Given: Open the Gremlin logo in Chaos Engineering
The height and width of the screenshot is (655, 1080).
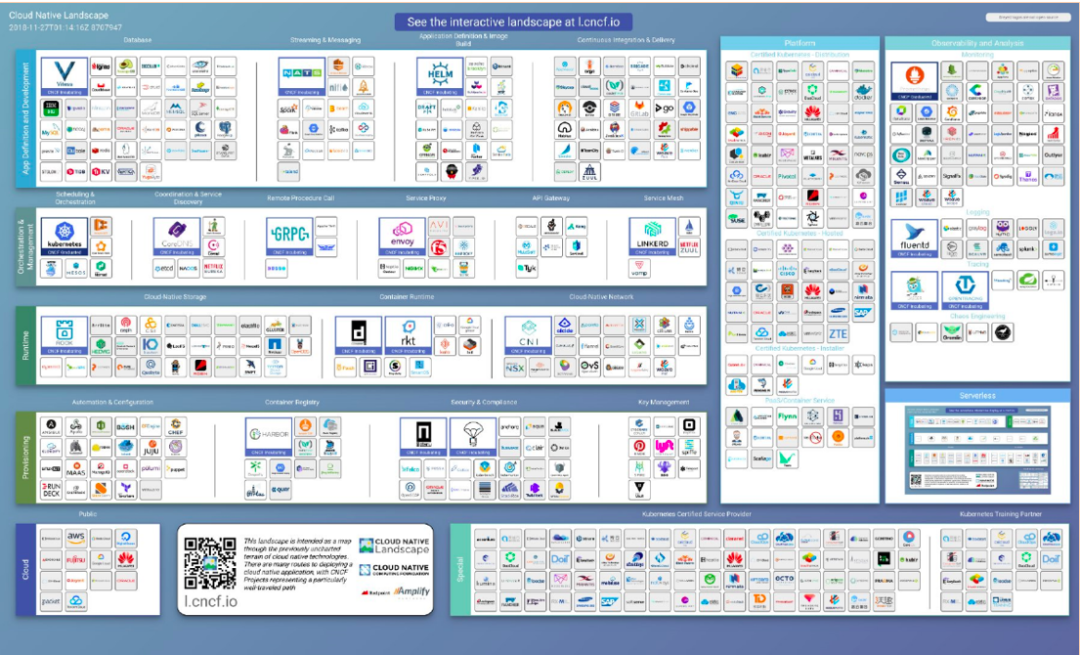Looking at the screenshot, I should [x=952, y=333].
